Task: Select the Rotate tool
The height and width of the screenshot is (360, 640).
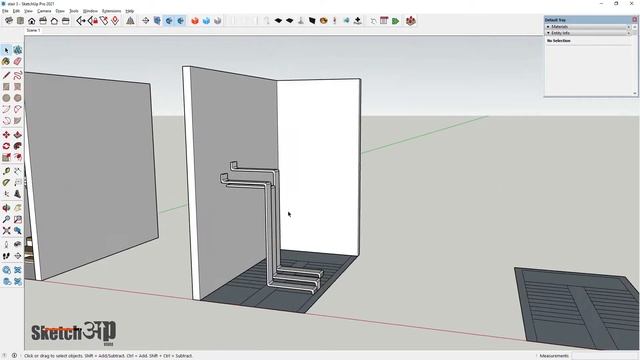Action: [6, 146]
